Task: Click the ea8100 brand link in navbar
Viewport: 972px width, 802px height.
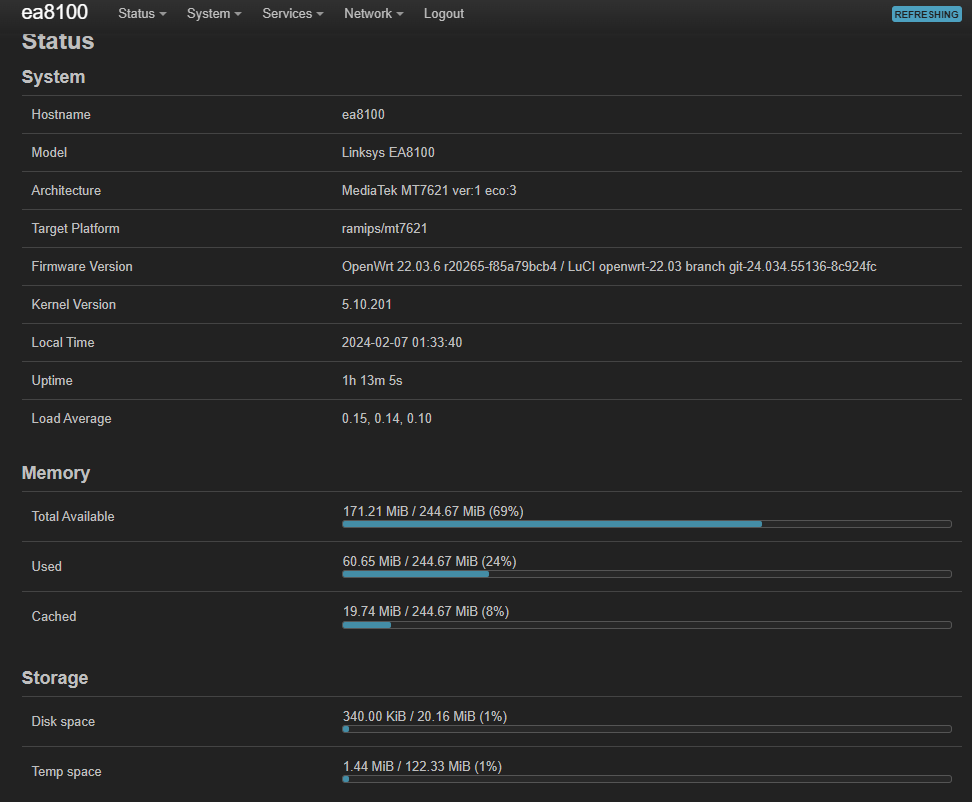Action: click(x=55, y=12)
